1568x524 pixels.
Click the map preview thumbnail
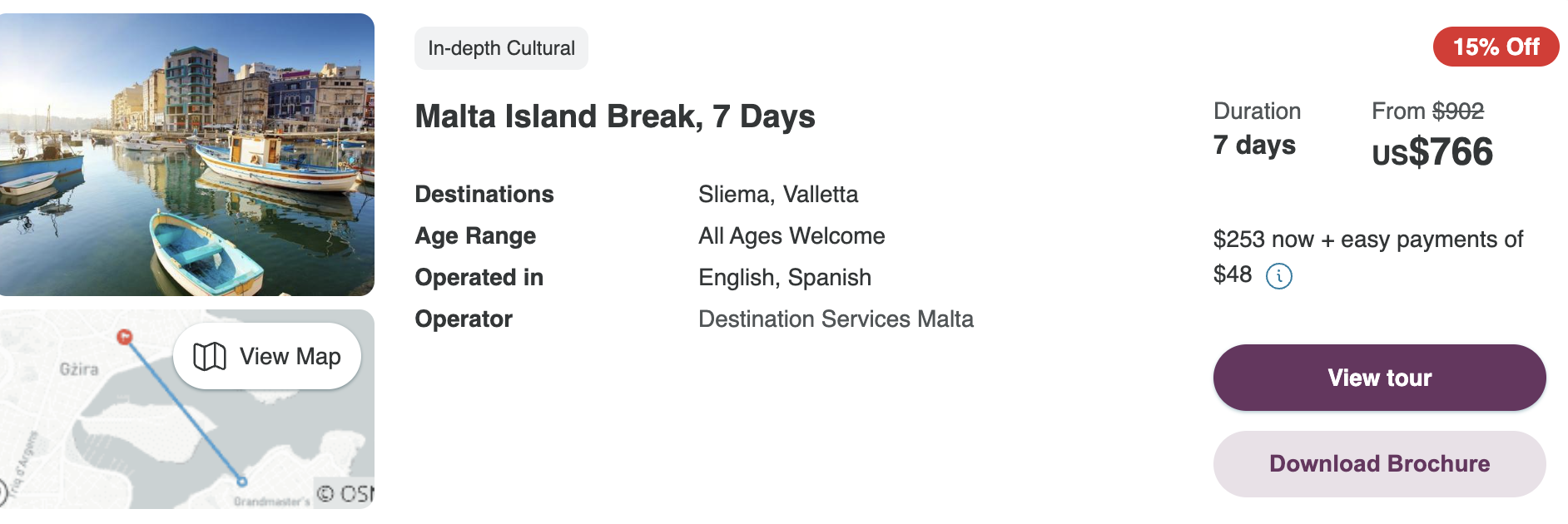click(187, 409)
